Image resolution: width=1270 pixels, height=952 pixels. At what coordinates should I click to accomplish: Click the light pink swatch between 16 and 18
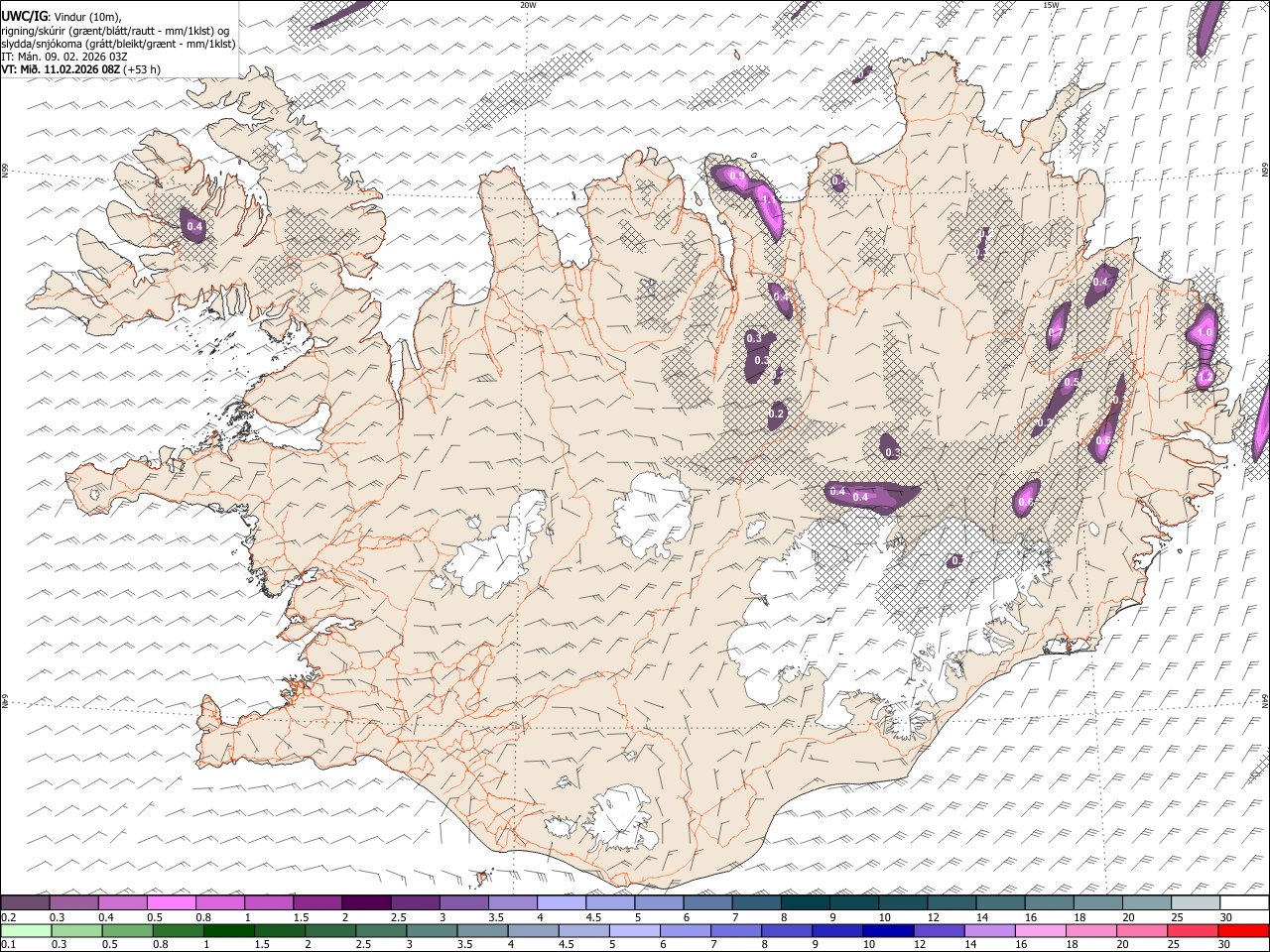[1040, 930]
